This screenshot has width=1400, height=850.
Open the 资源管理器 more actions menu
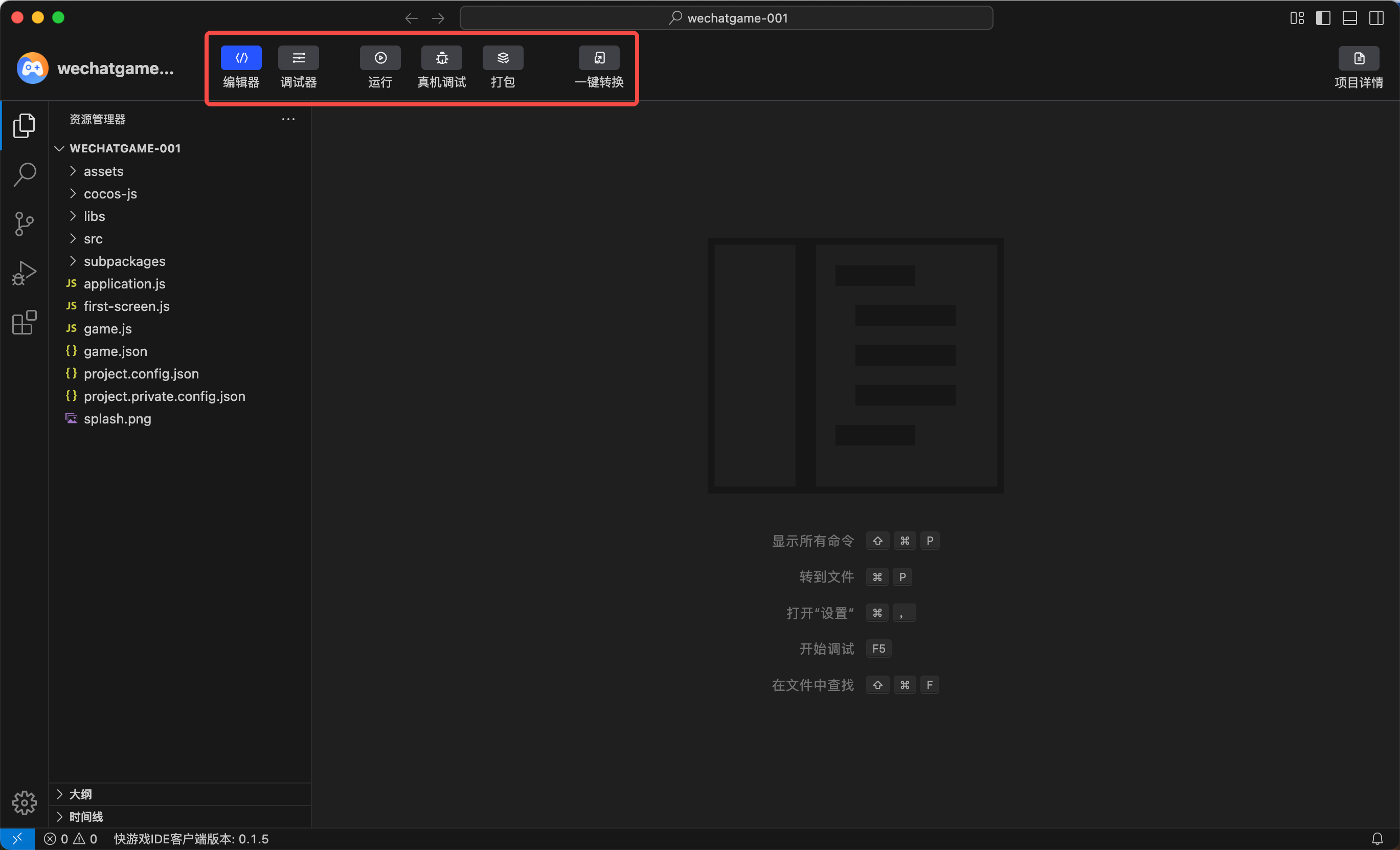point(288,119)
